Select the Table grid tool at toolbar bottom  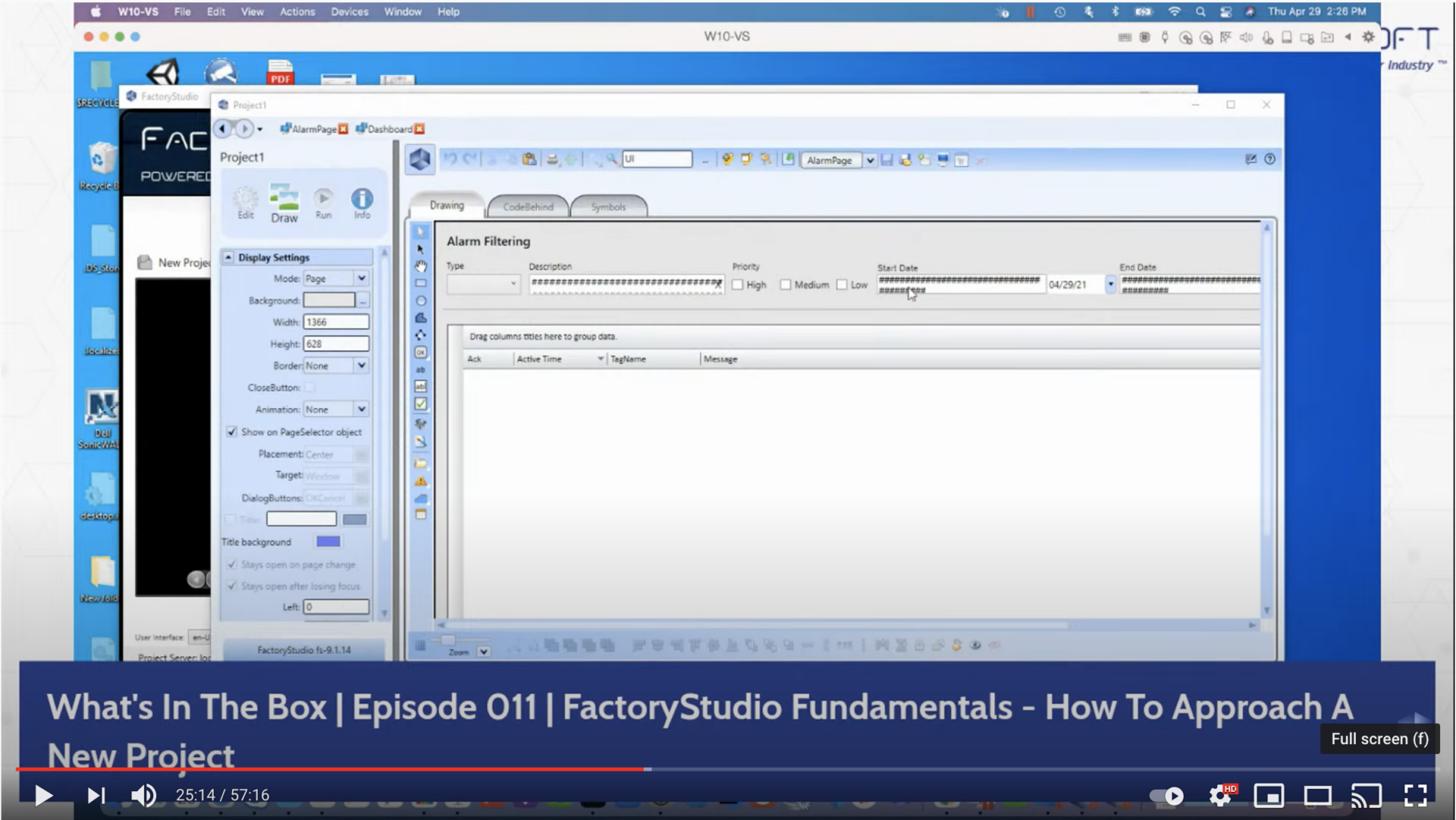click(421, 514)
